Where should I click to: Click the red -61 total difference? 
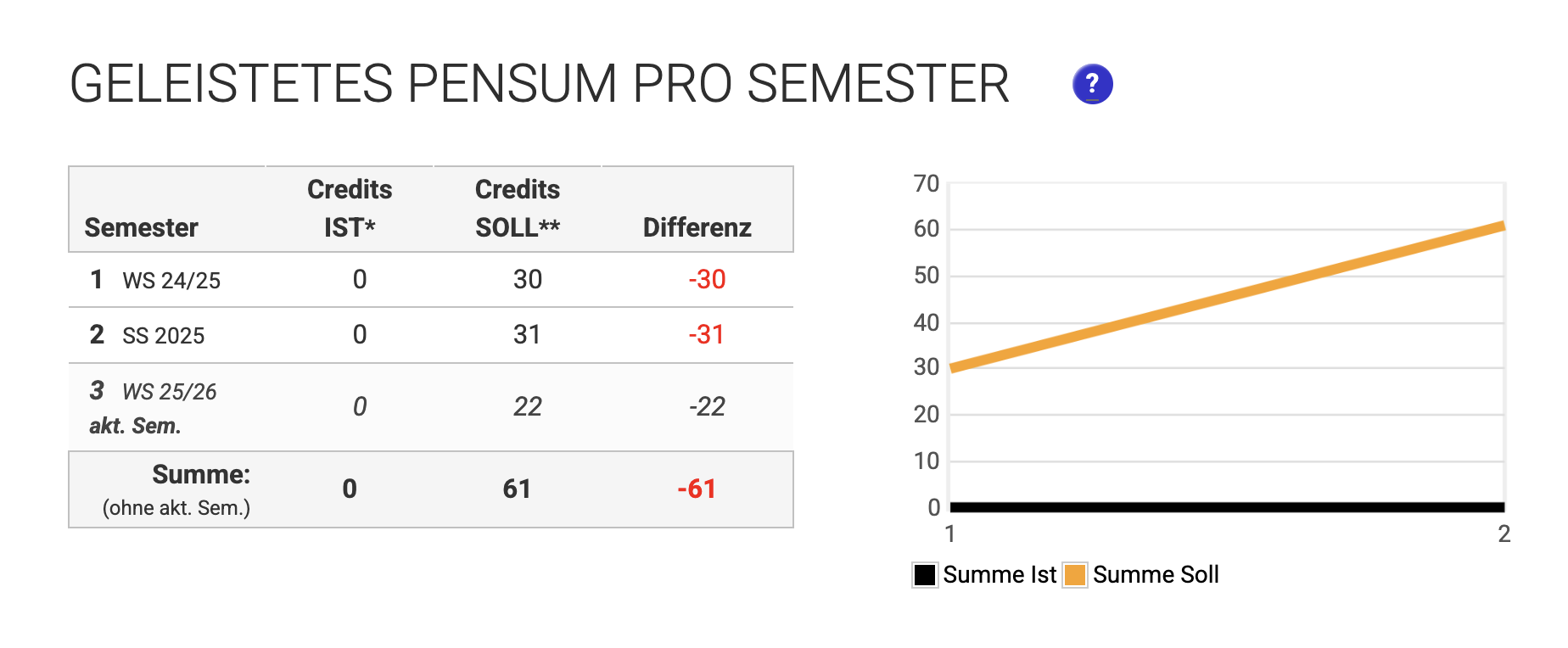tap(696, 489)
